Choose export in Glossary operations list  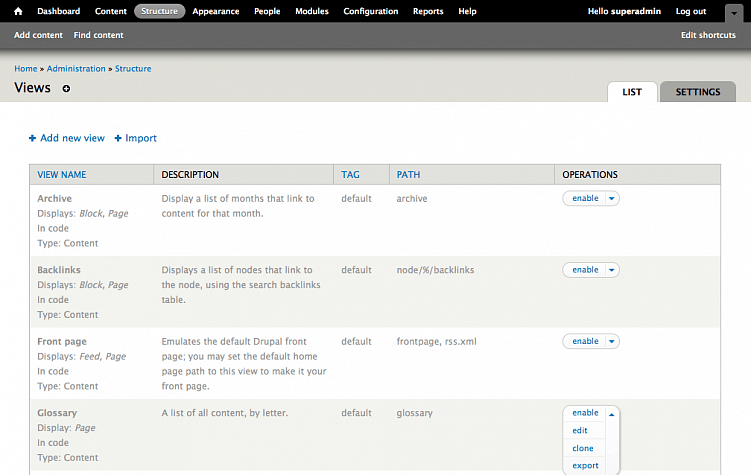(x=585, y=465)
